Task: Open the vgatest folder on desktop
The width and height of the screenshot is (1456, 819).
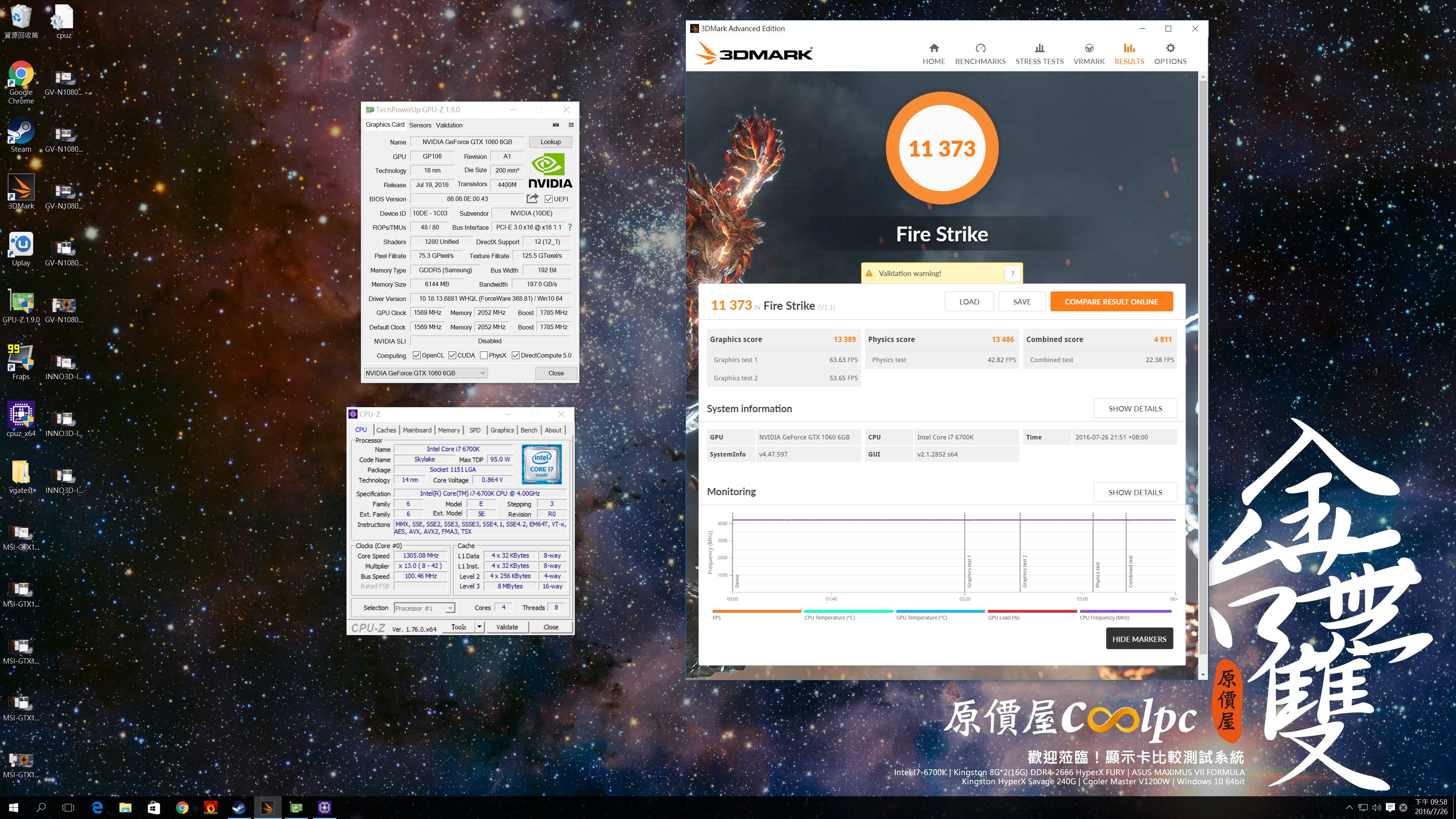Action: (21, 477)
